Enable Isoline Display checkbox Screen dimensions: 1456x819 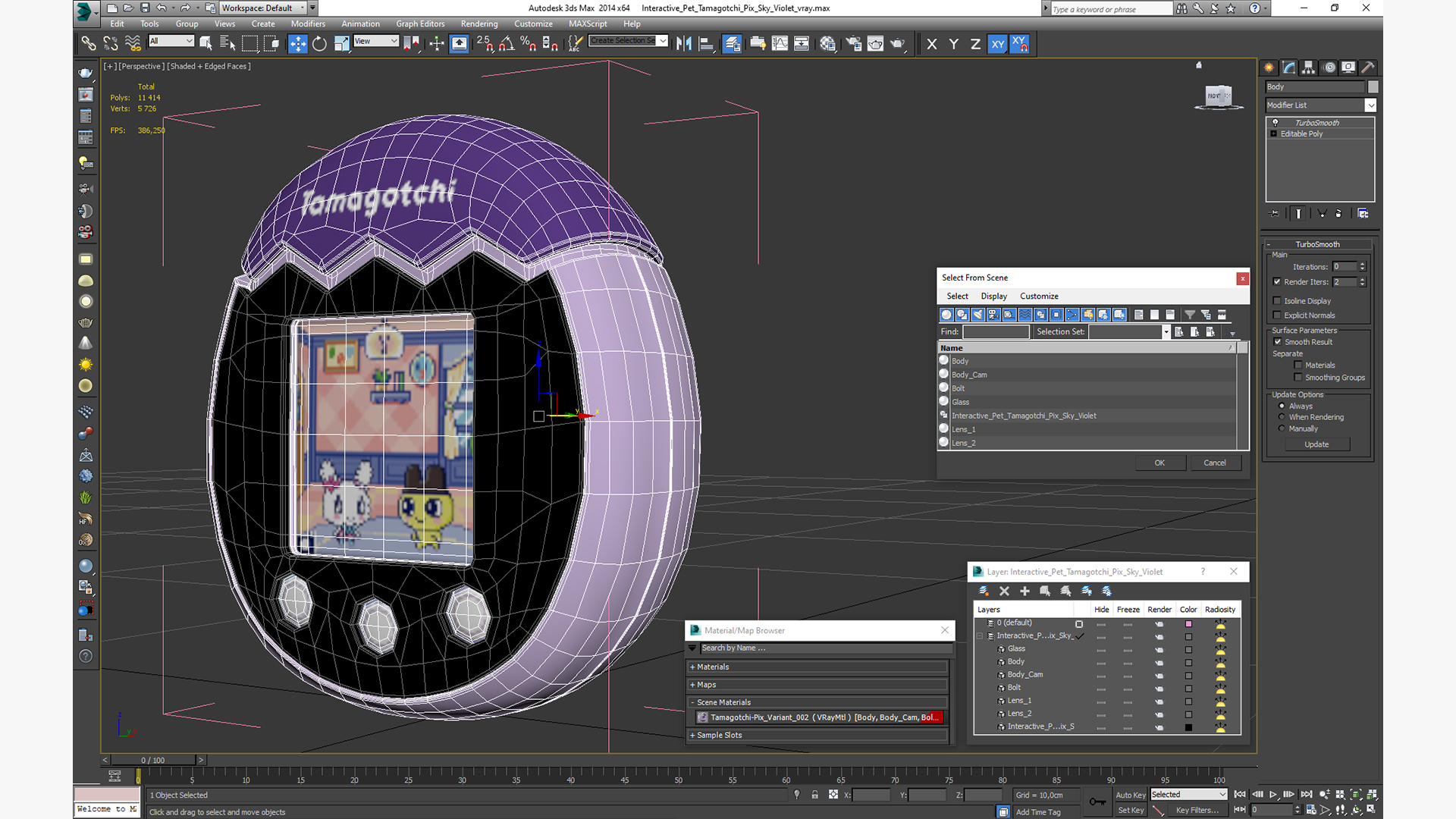1277,301
